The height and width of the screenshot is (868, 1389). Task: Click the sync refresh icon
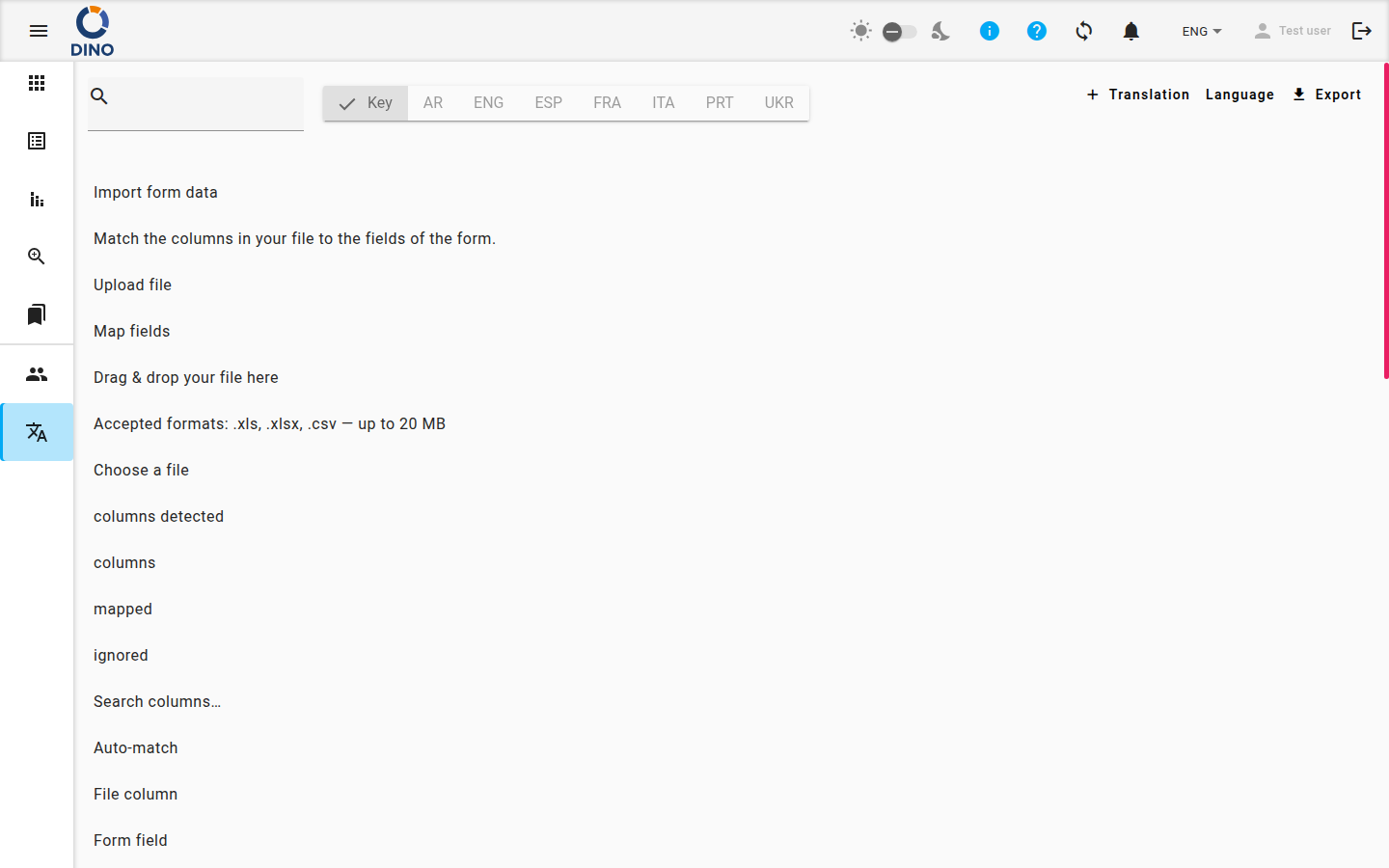[x=1084, y=31]
